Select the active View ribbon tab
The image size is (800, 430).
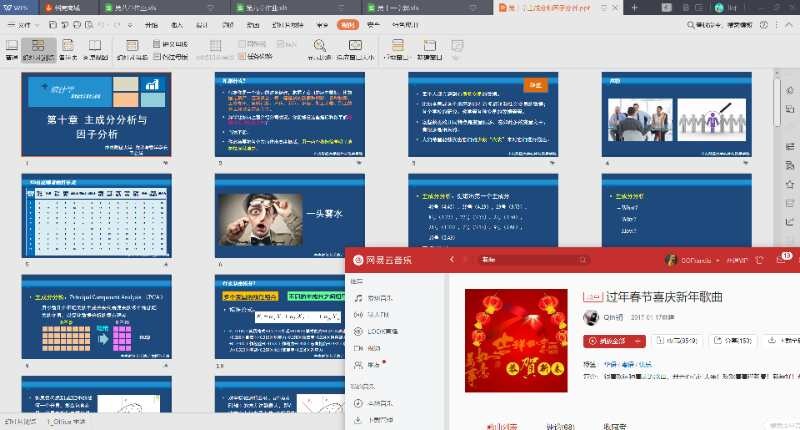pyautogui.click(x=347, y=24)
